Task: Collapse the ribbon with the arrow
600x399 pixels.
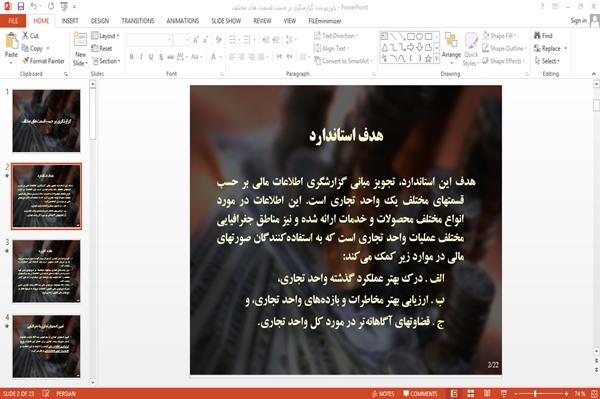Action: pos(594,74)
